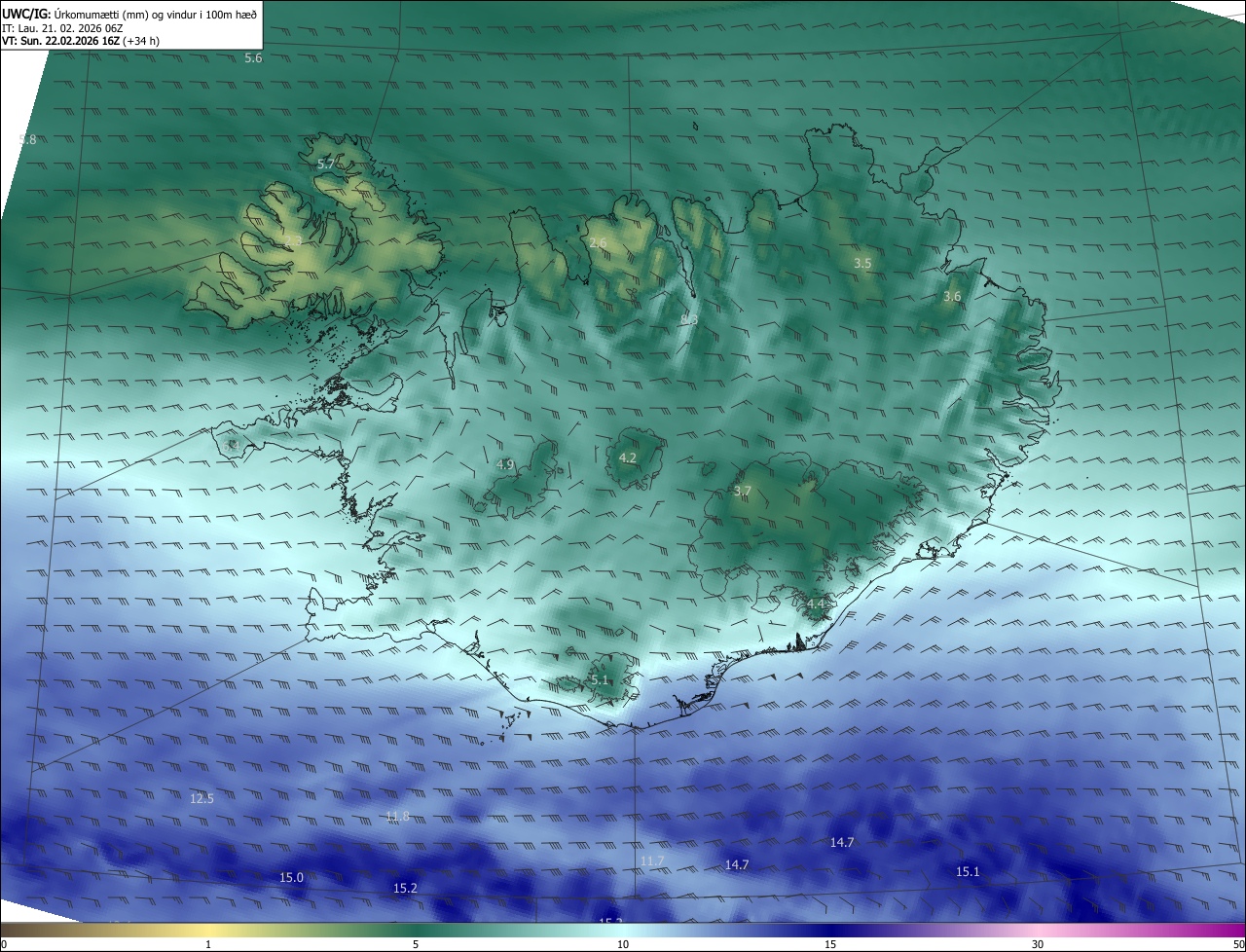Click the 10 tick on the colour scale

(x=623, y=944)
